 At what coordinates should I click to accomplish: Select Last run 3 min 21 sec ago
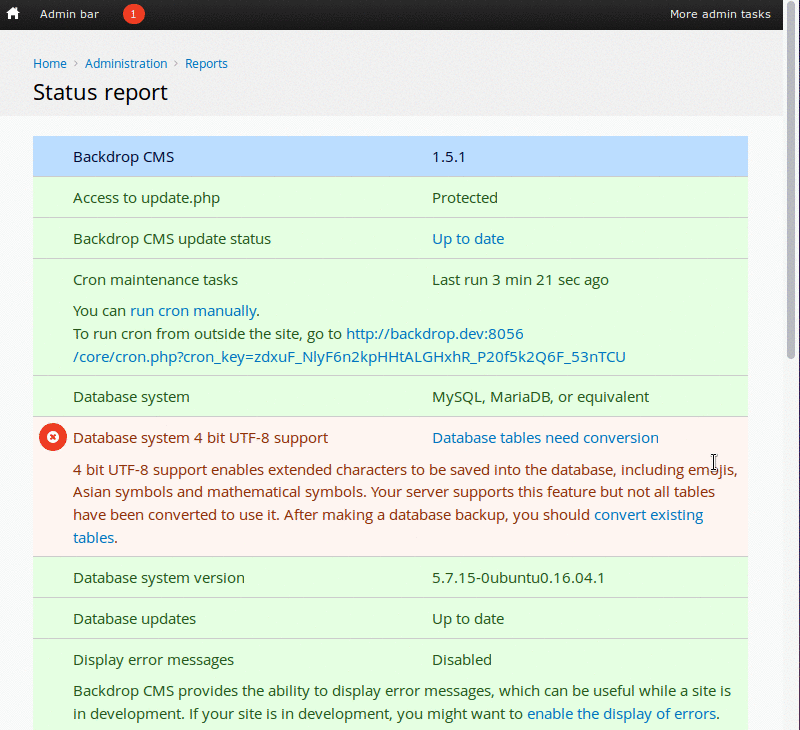[520, 280]
